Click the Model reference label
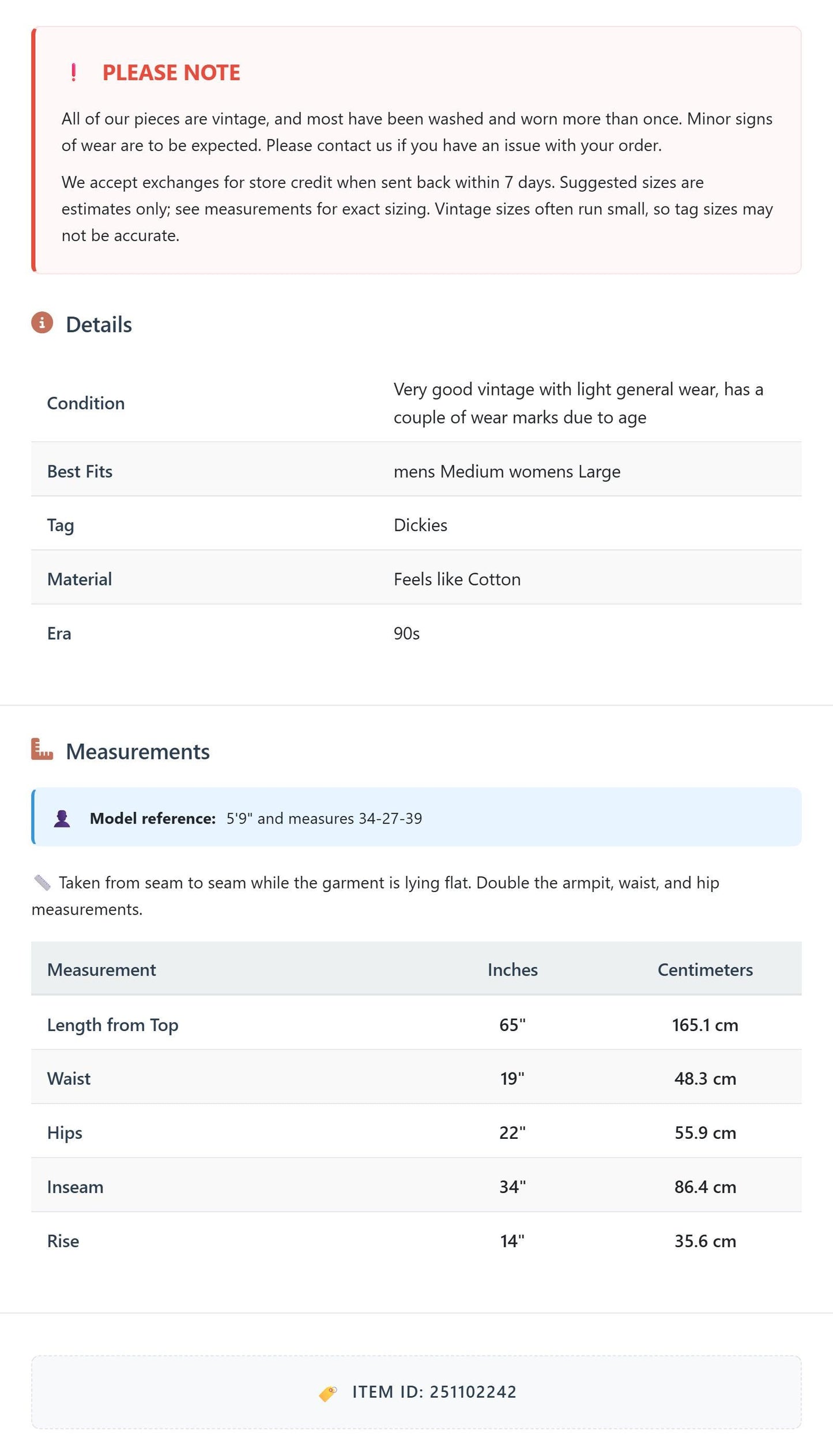 click(153, 818)
